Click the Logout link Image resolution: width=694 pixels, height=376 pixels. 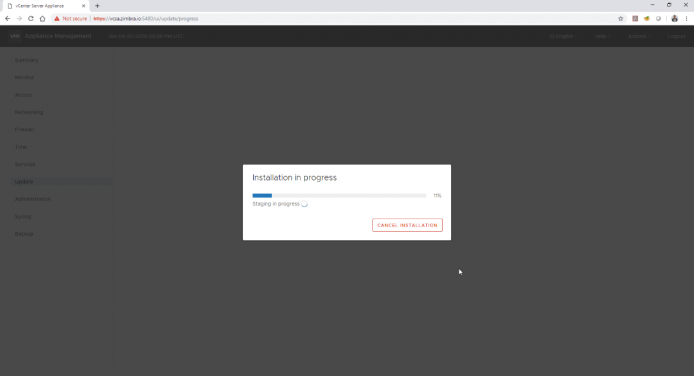[x=676, y=36]
